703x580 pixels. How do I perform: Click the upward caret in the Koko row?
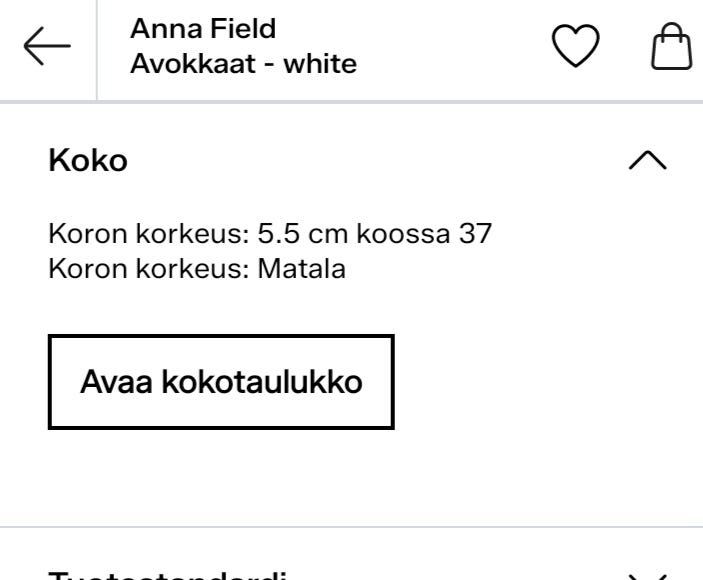(x=648, y=160)
